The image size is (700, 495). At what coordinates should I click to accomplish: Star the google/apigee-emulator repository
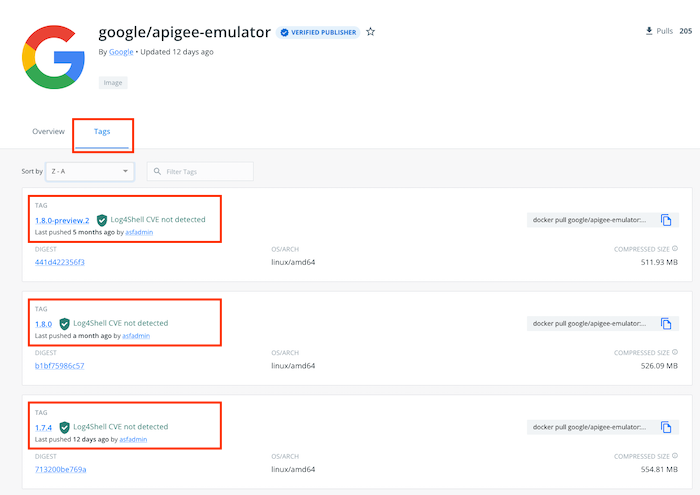(371, 32)
